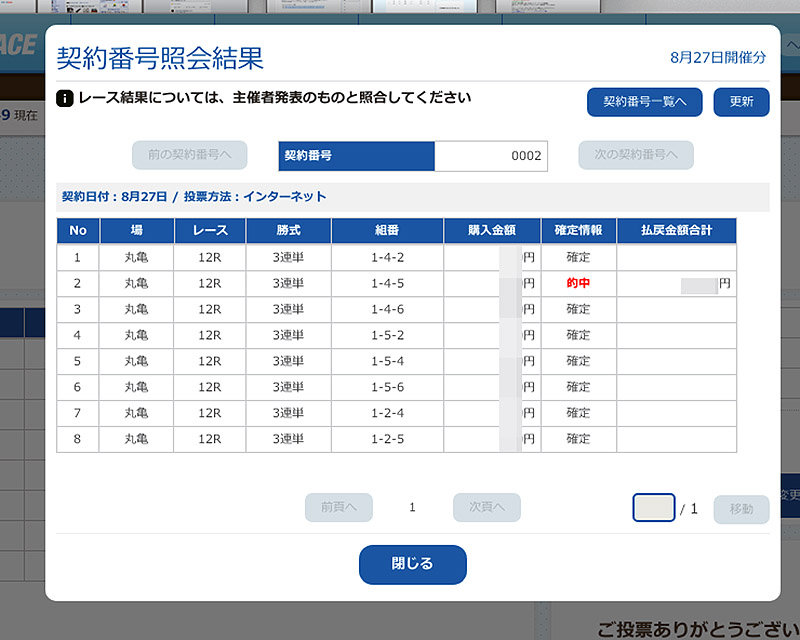Go to 次の契約番号へ next contract
This screenshot has height=640, width=800.
click(635, 155)
